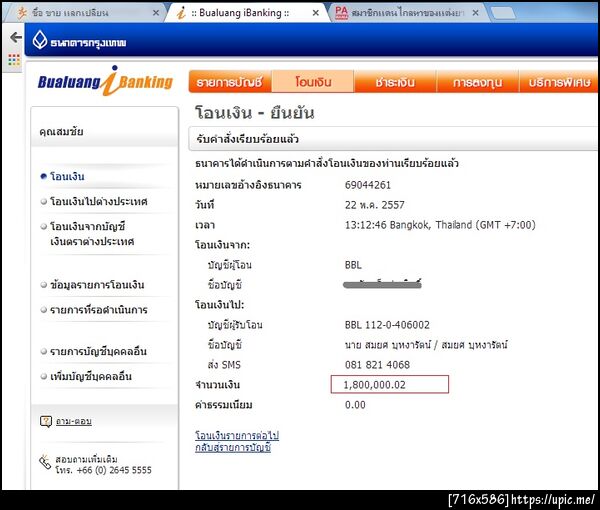
Task: Click the browser back arrow
Action: [16, 37]
